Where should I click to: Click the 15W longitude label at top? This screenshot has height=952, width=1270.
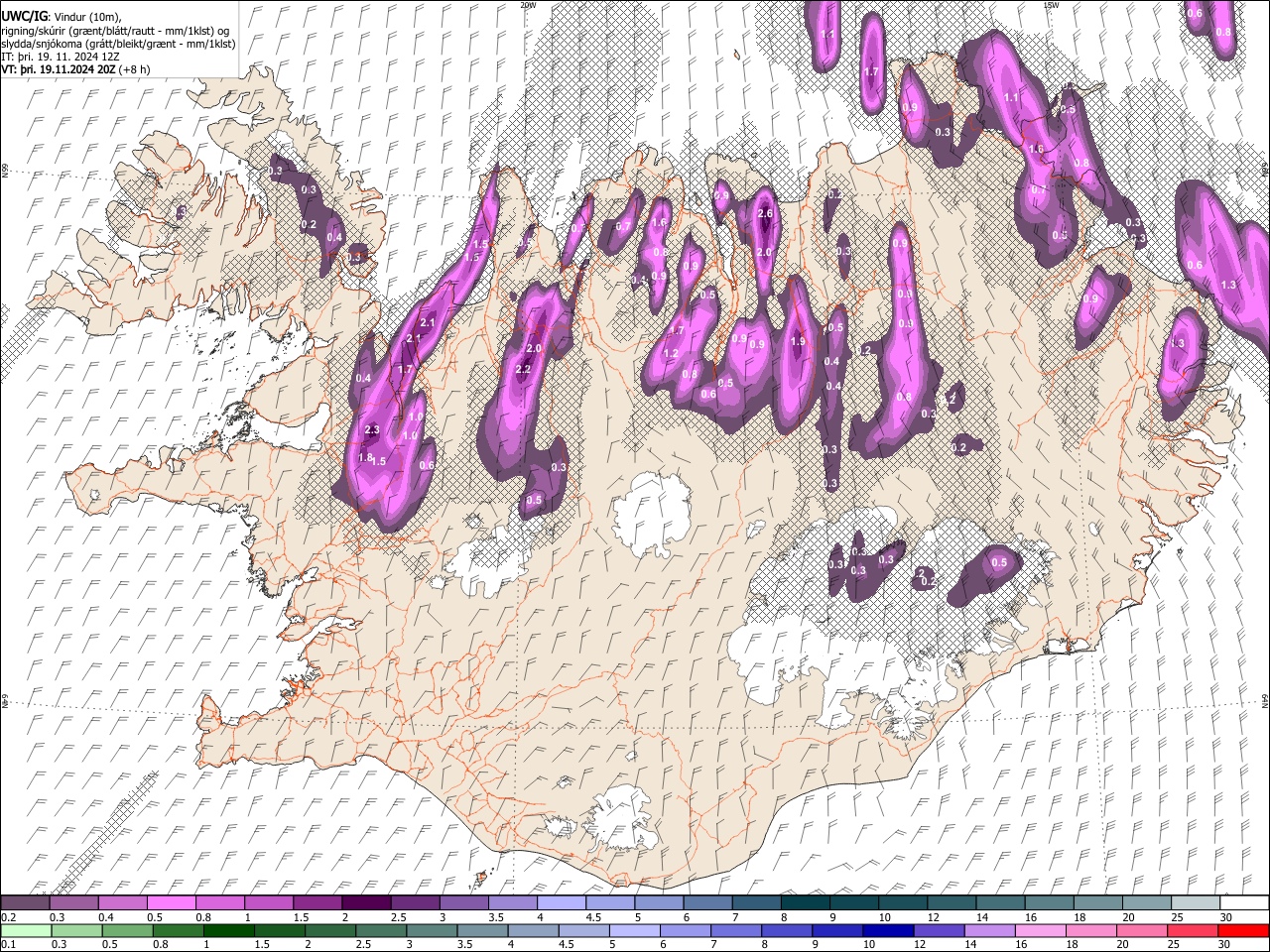(1051, 5)
